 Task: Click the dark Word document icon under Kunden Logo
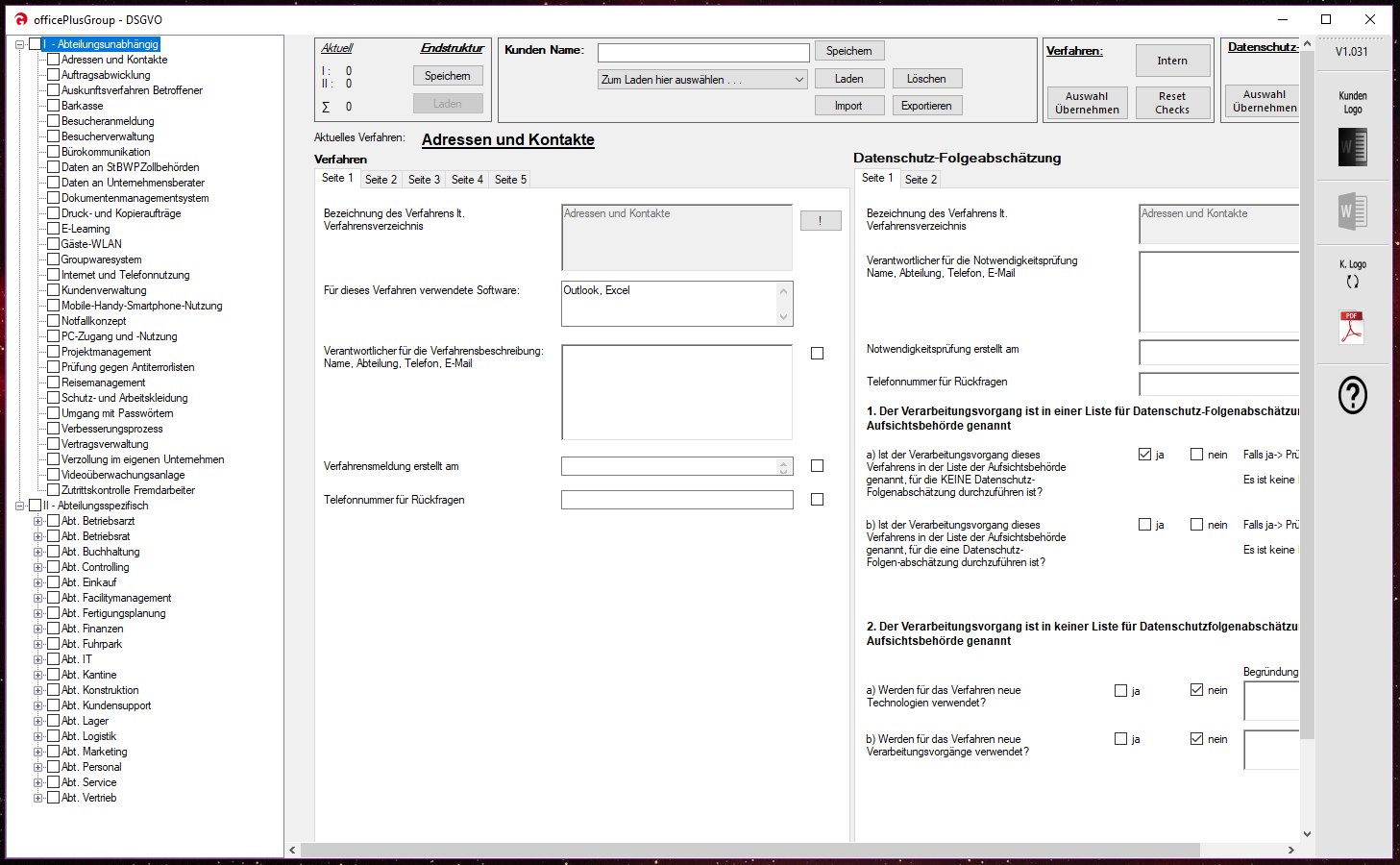click(1353, 147)
